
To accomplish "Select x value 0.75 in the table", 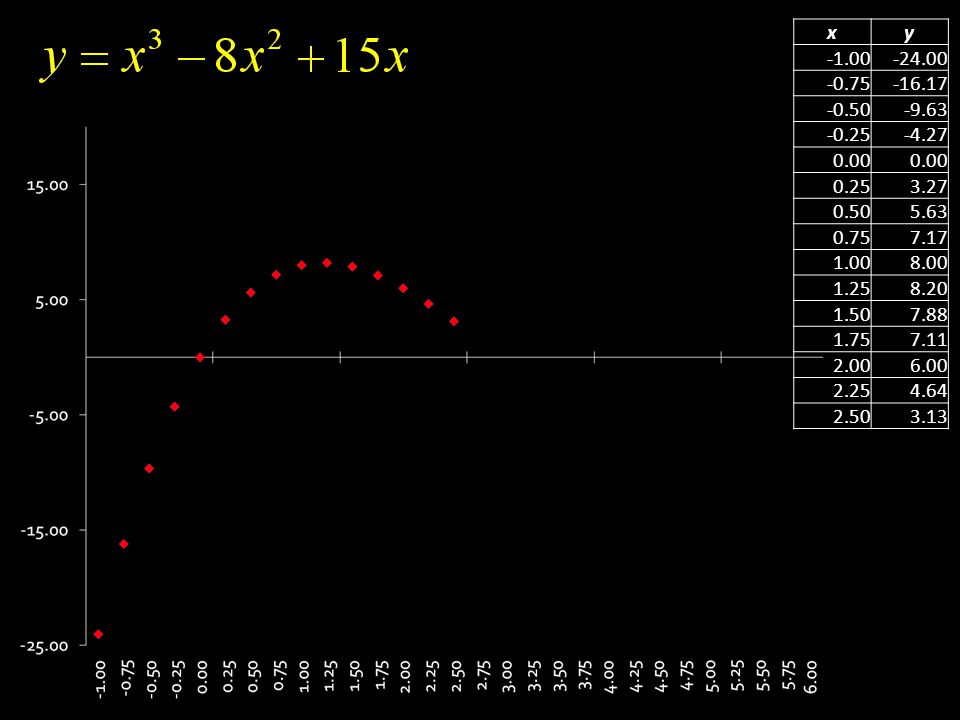I will click(x=832, y=237).
